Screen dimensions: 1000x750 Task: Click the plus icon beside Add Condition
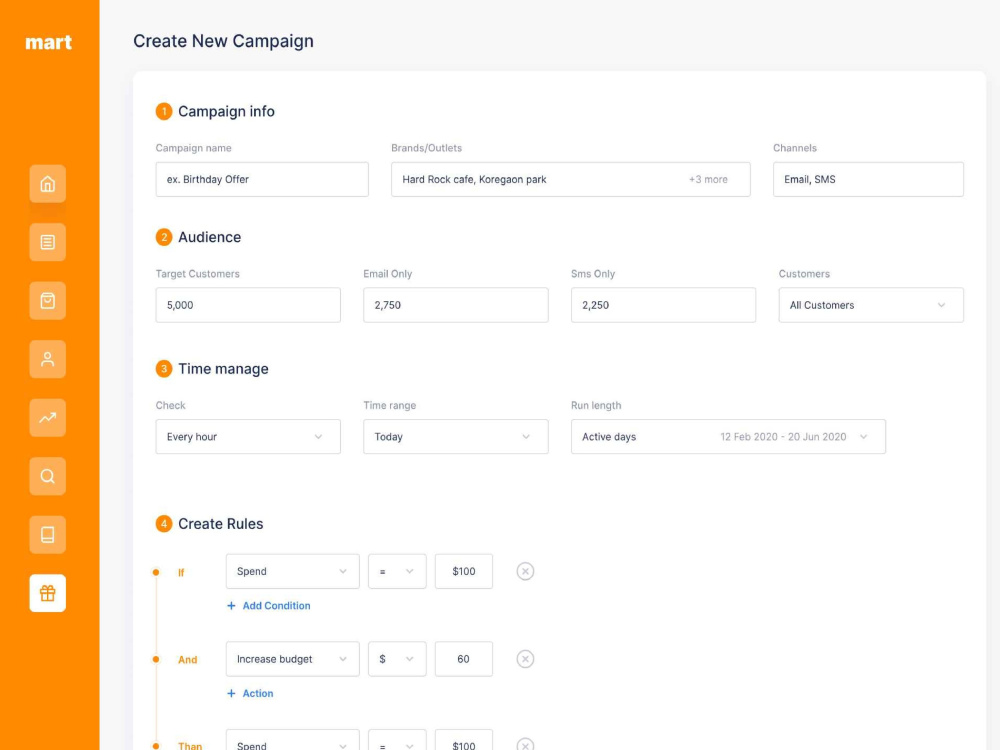pos(231,606)
